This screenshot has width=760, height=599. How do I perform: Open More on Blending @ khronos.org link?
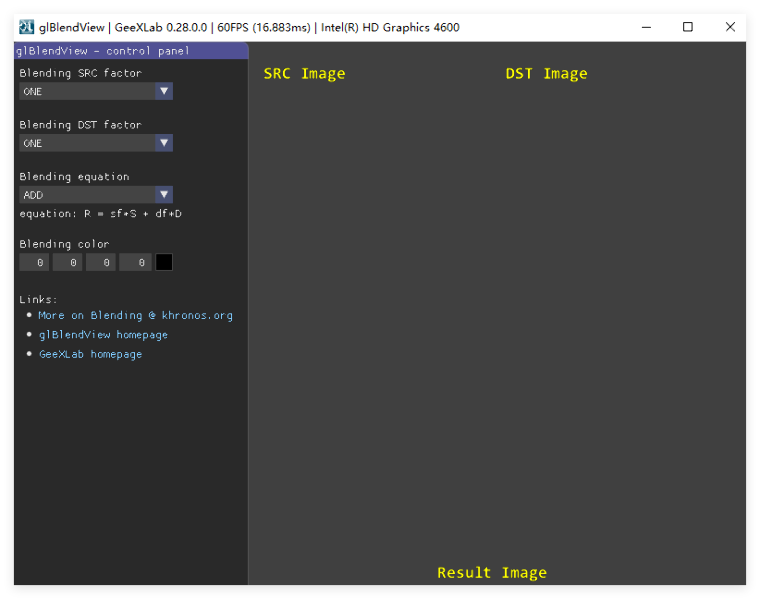[x=136, y=315]
